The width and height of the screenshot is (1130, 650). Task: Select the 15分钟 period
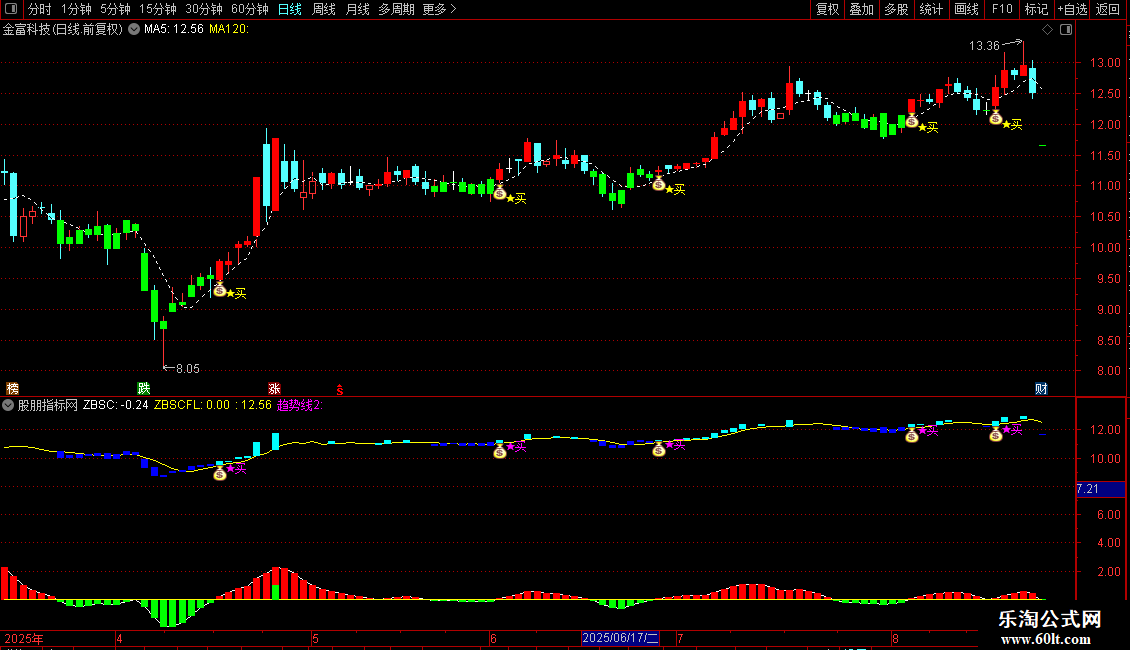[158, 9]
